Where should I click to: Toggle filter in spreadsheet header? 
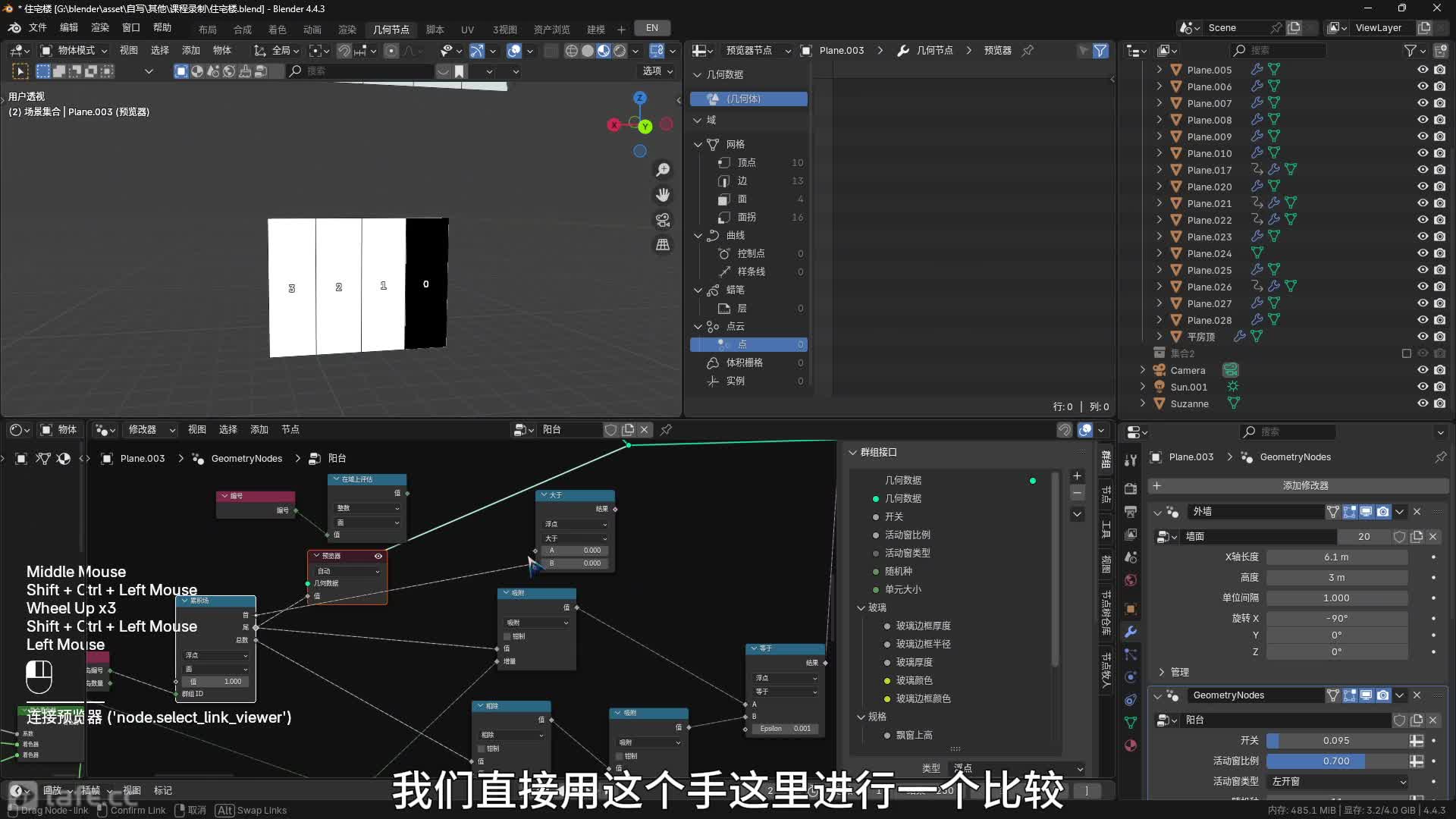pyautogui.click(x=1100, y=51)
